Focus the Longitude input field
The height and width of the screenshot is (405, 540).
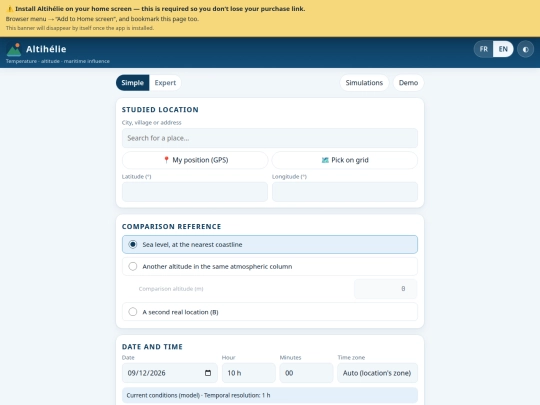pos(345,192)
